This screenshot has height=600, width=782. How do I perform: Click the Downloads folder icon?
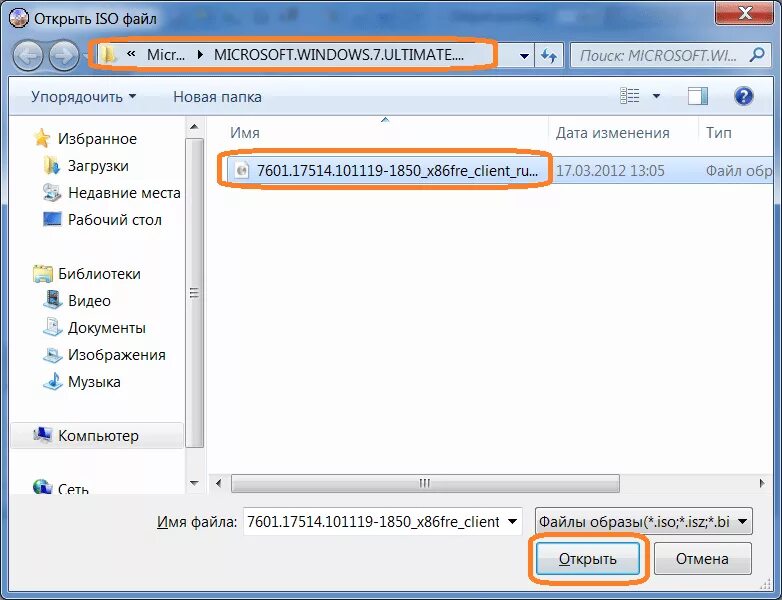(52, 165)
